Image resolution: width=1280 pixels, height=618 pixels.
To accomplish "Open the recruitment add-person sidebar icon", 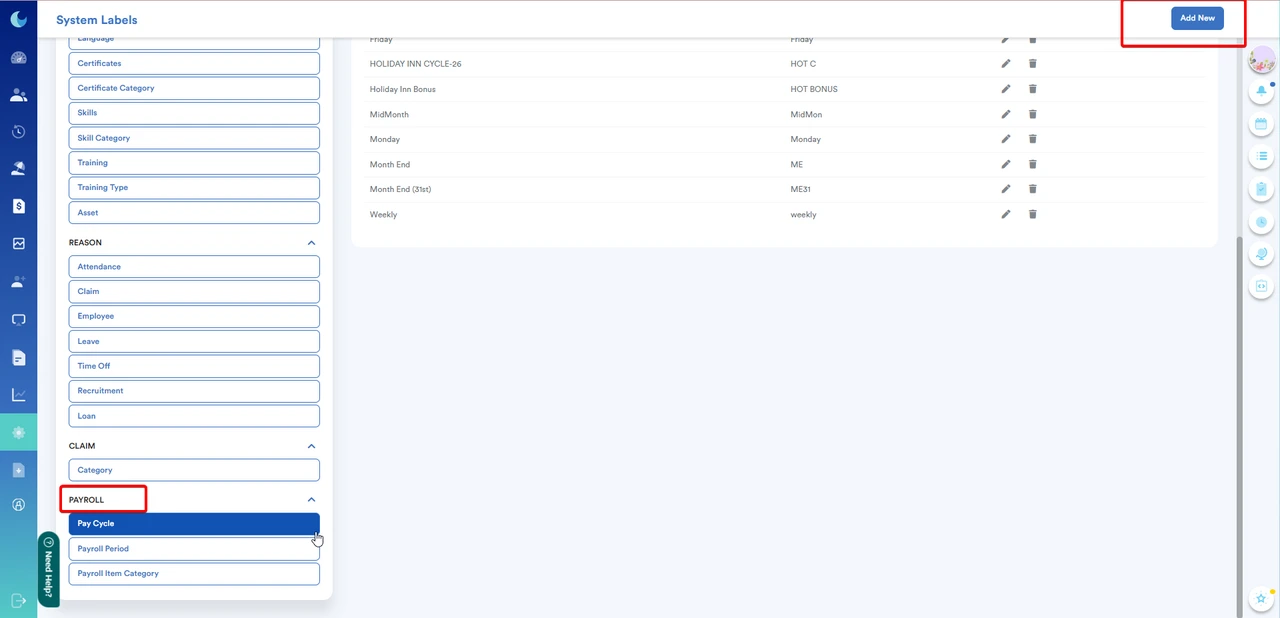I will [x=18, y=282].
